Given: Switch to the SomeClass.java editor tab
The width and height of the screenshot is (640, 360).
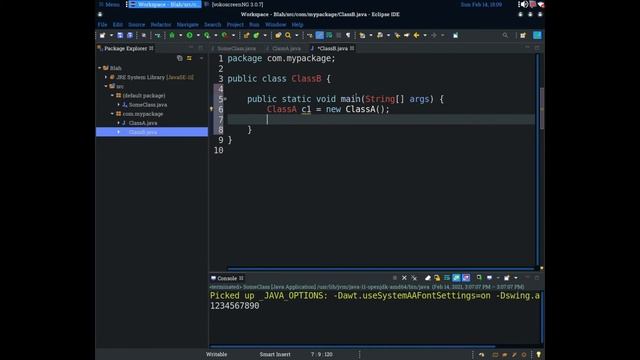Looking at the screenshot, I should pyautogui.click(x=234, y=48).
